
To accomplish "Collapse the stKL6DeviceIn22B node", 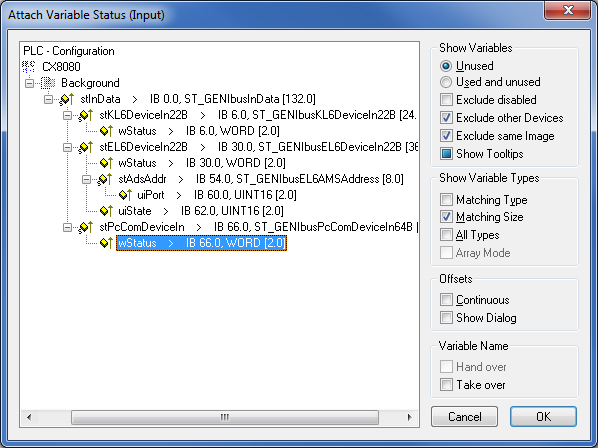I will (x=68, y=115).
